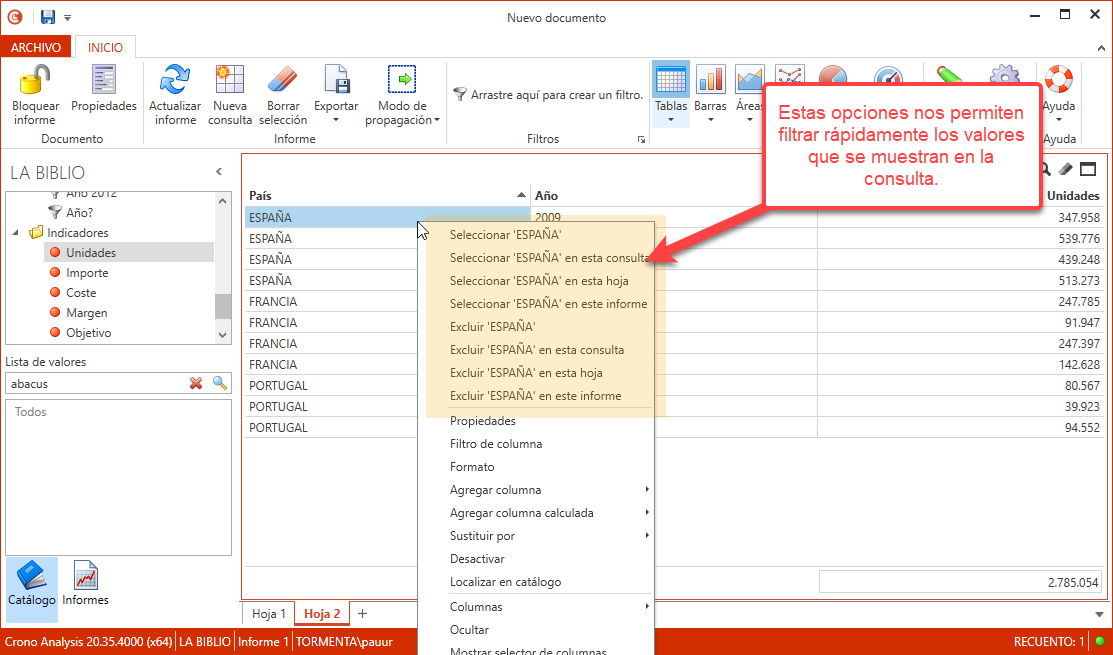
Task: Open the ARCHIVO ribbon tab
Action: [36, 47]
